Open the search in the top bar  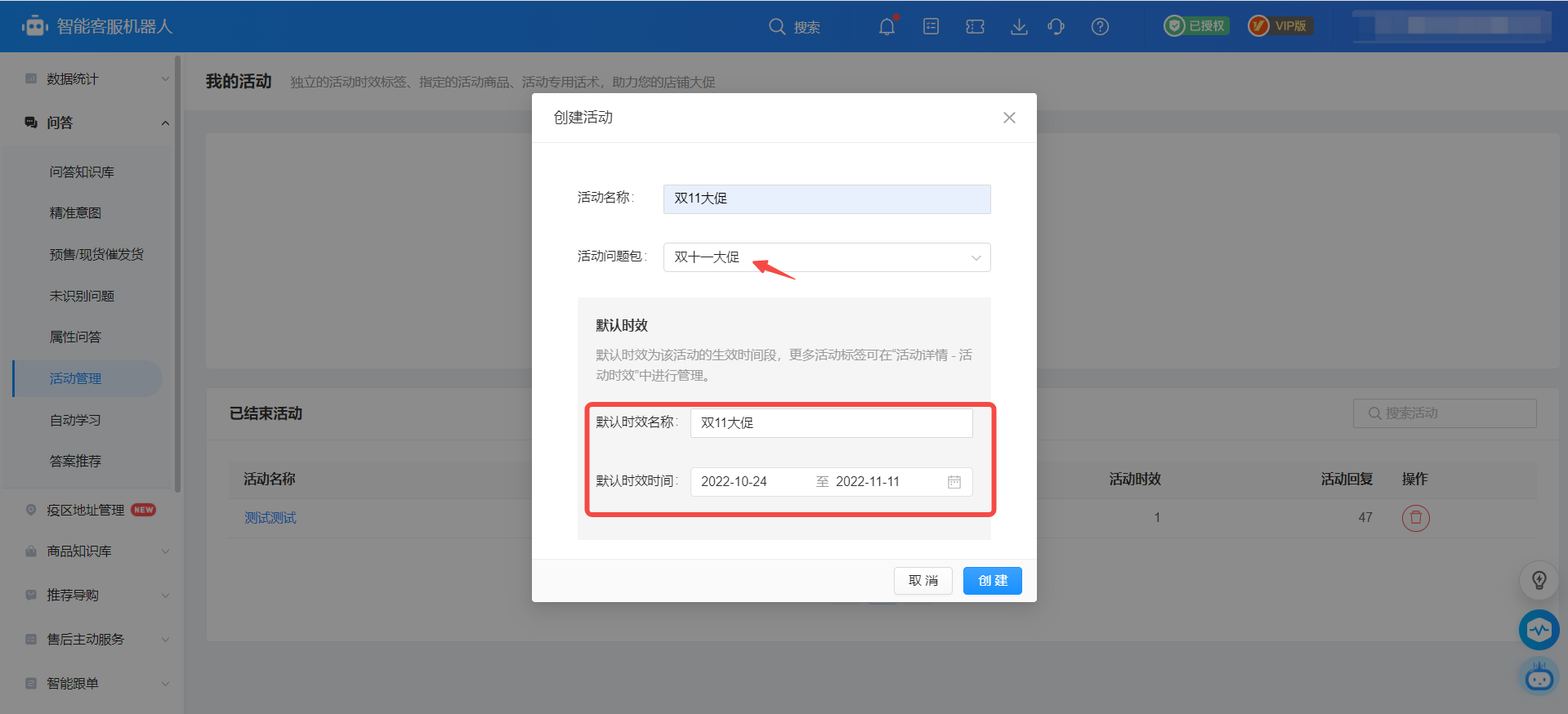tap(794, 27)
